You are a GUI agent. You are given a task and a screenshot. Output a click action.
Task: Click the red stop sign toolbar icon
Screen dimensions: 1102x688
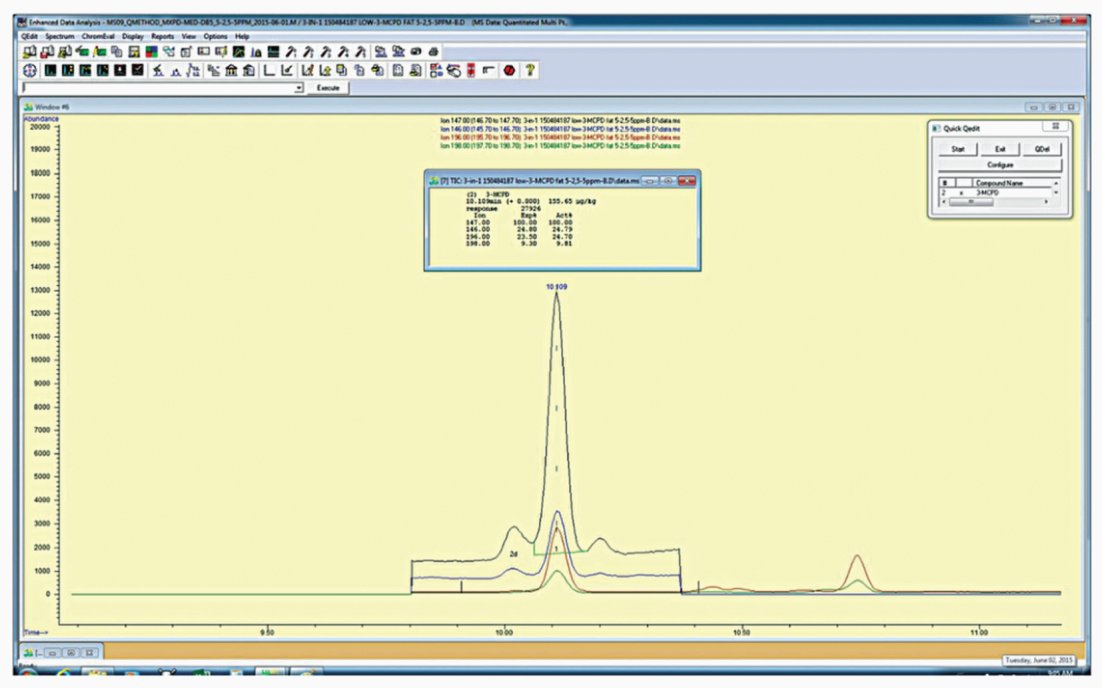coord(510,70)
